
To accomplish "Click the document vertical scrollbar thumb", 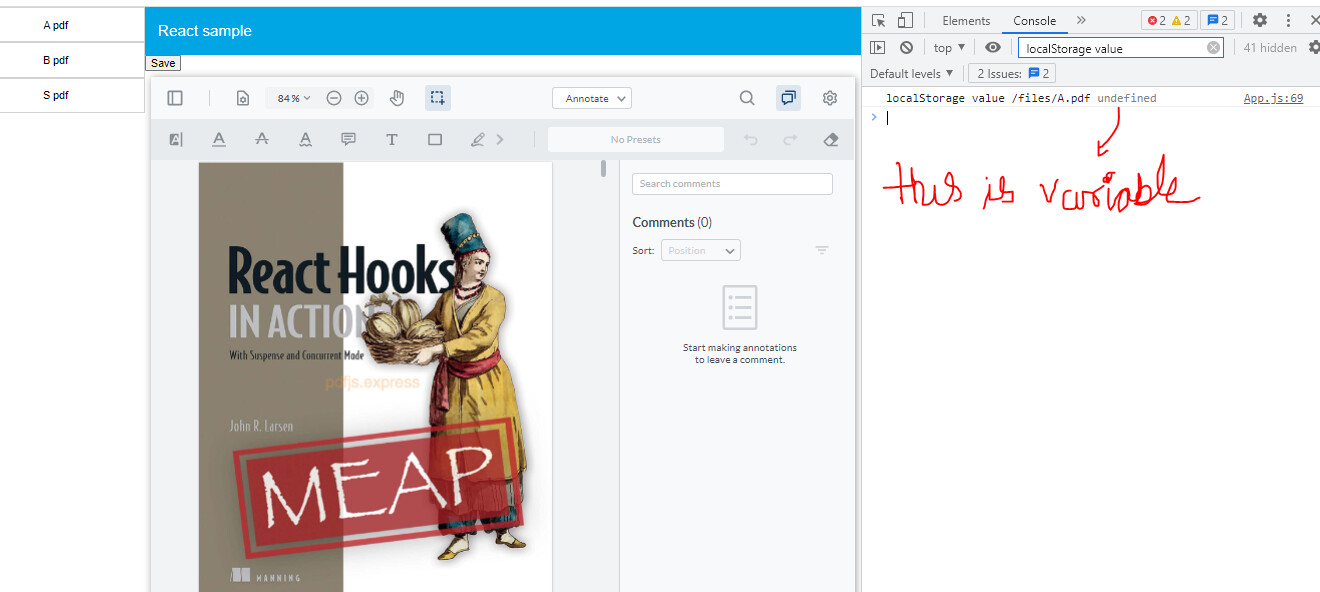I will [603, 168].
